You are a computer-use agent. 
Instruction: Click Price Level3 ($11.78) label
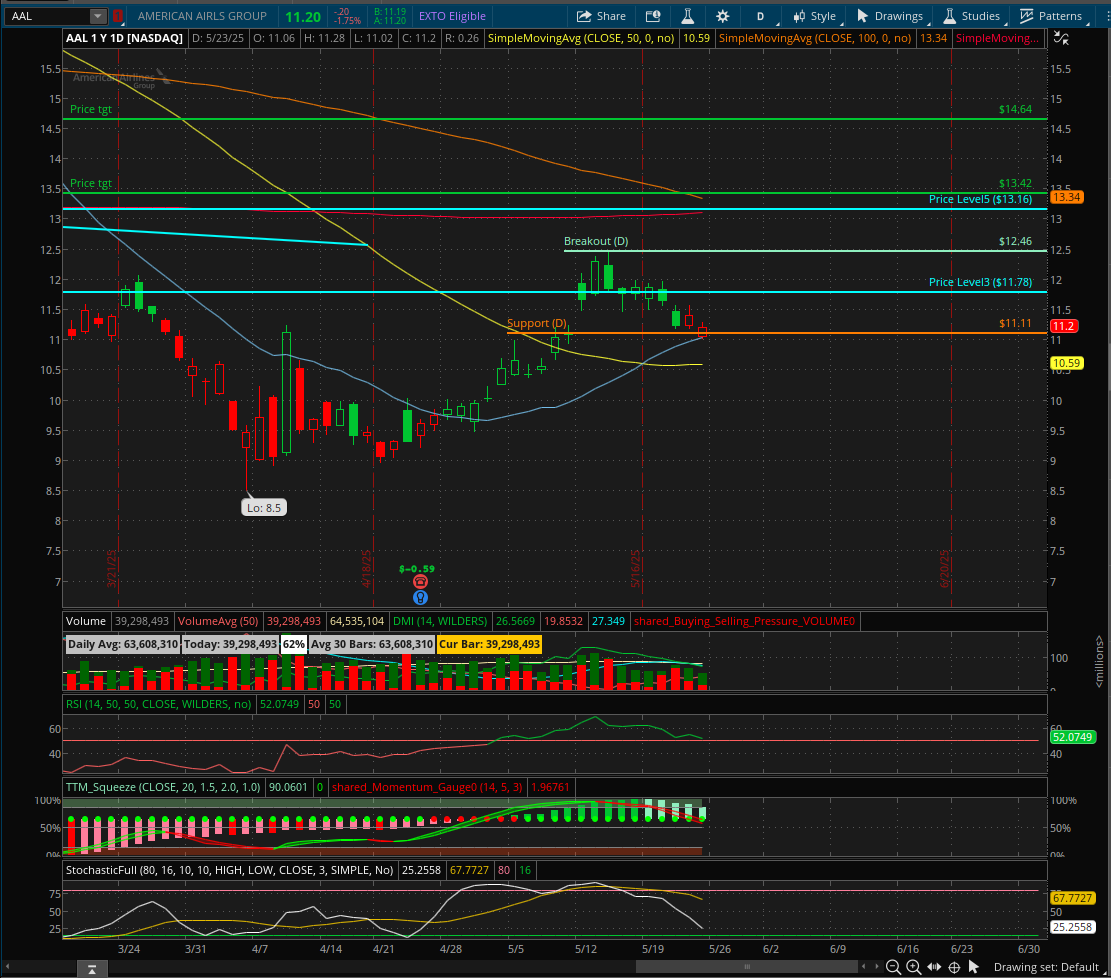pyautogui.click(x=980, y=282)
